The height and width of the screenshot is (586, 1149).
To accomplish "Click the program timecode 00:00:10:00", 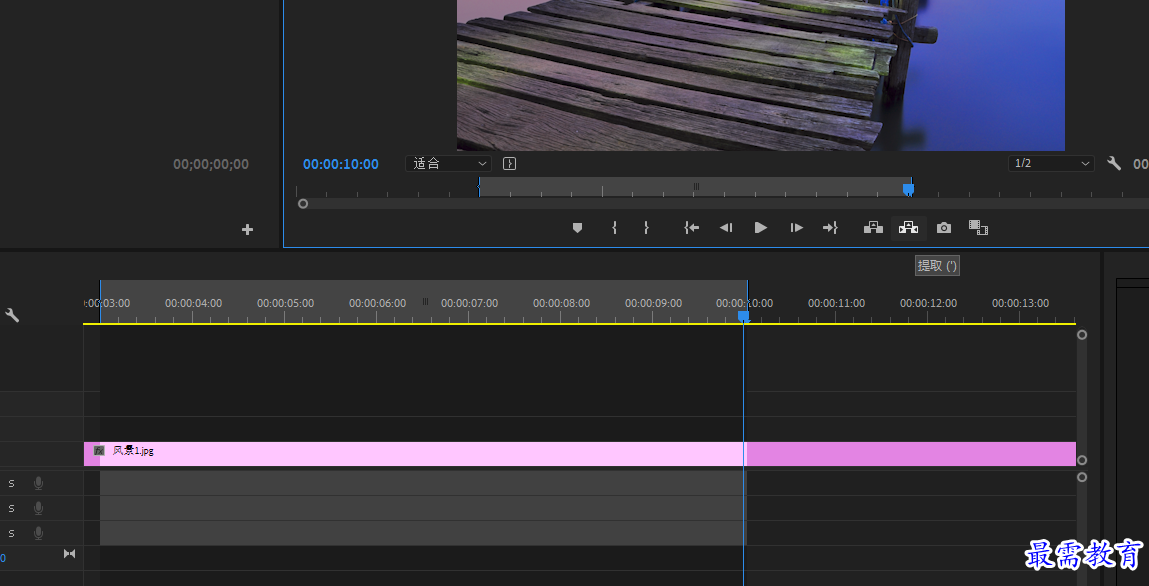I will coord(341,164).
